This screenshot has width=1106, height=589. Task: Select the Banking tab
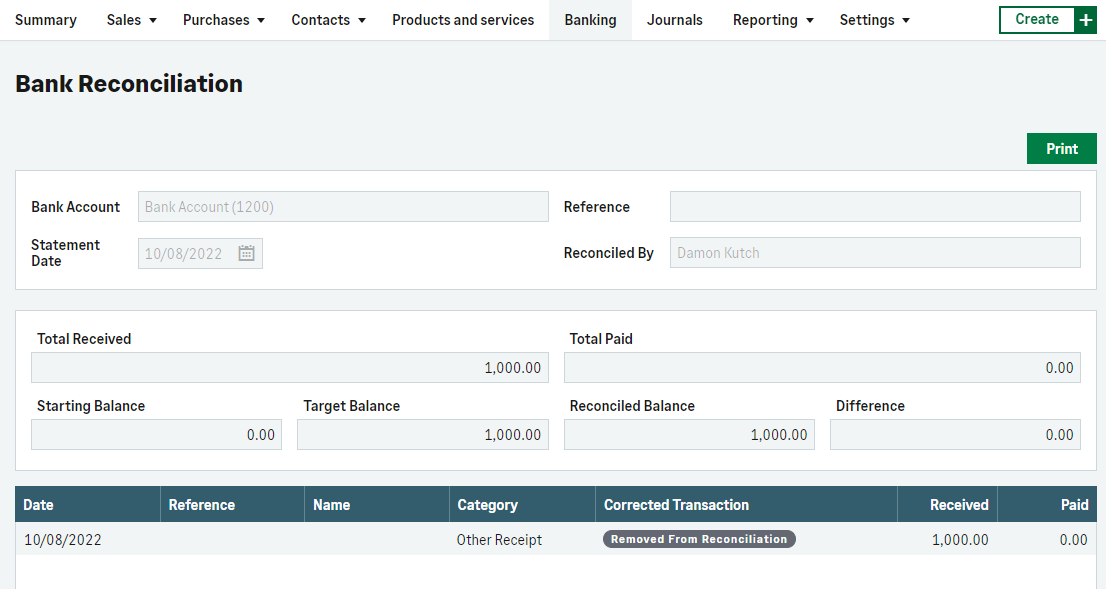click(x=590, y=20)
